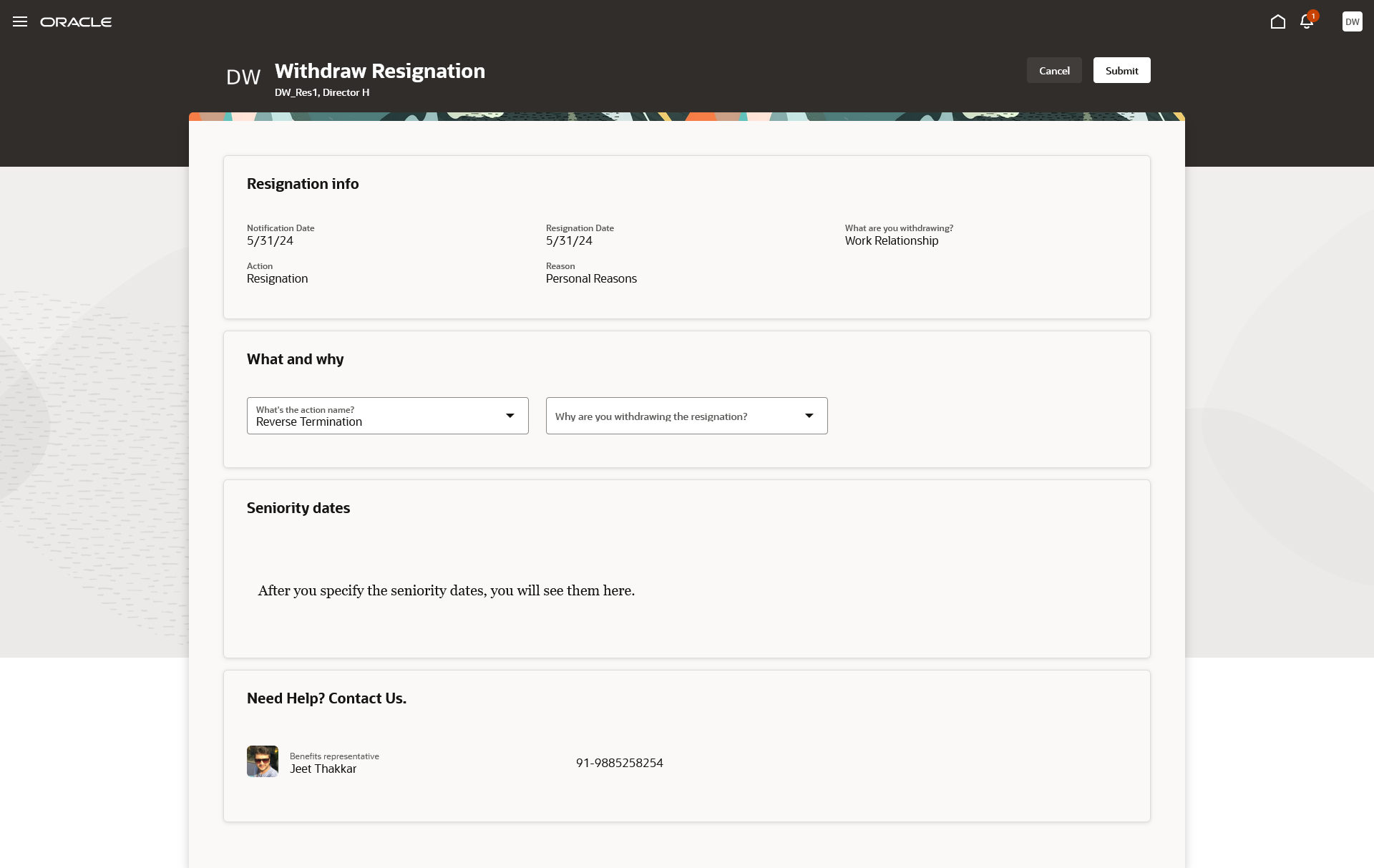1374x868 pixels.
Task: Click the Reverse Termination action name field
Action: [x=372, y=416]
